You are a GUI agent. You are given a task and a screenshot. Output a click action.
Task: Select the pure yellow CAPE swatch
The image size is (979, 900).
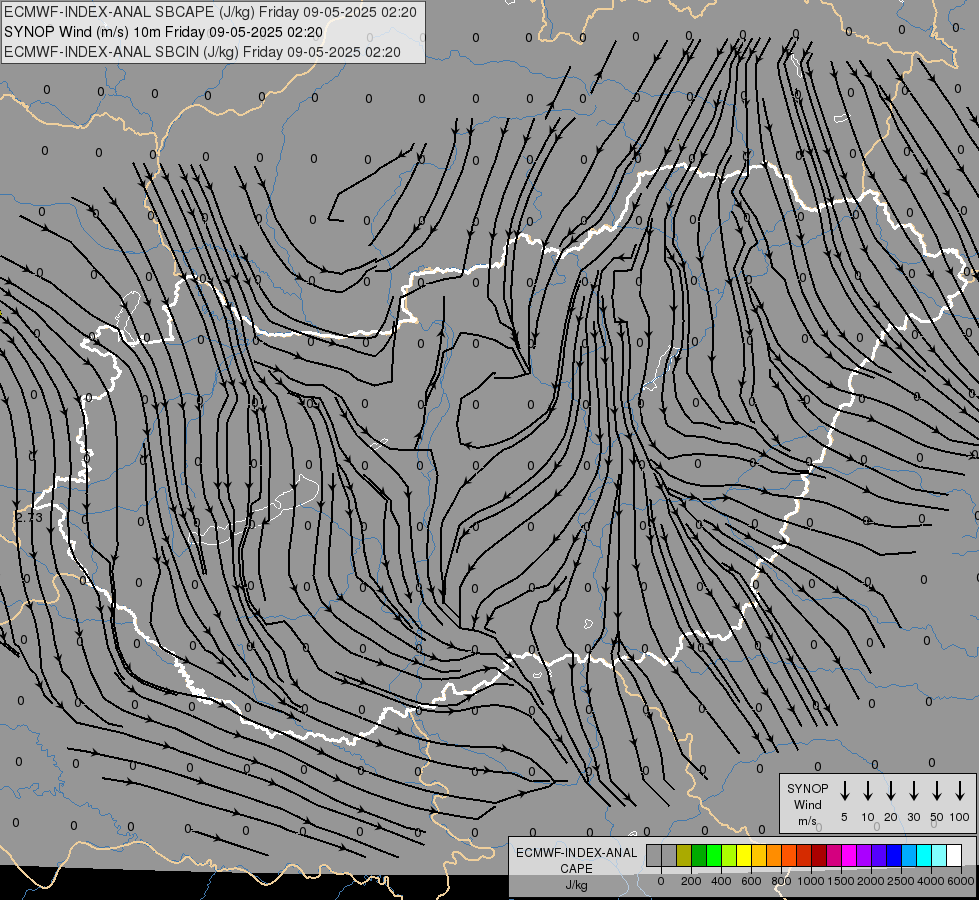pyautogui.click(x=744, y=855)
